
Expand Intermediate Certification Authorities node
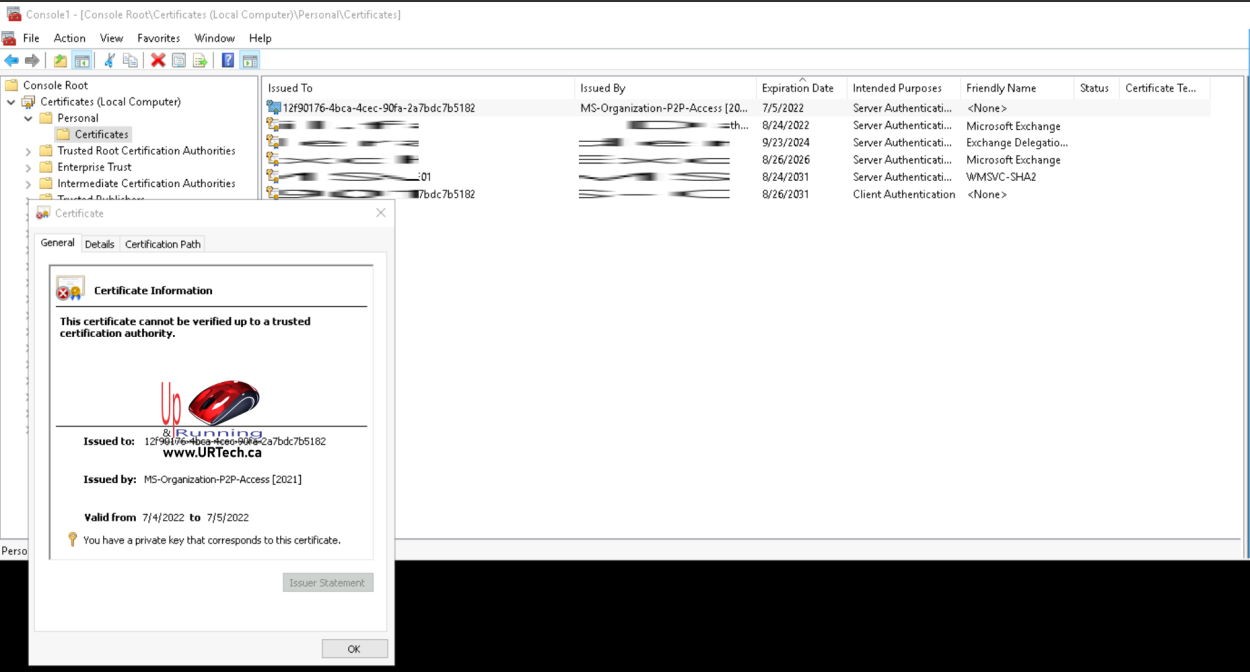click(x=29, y=184)
